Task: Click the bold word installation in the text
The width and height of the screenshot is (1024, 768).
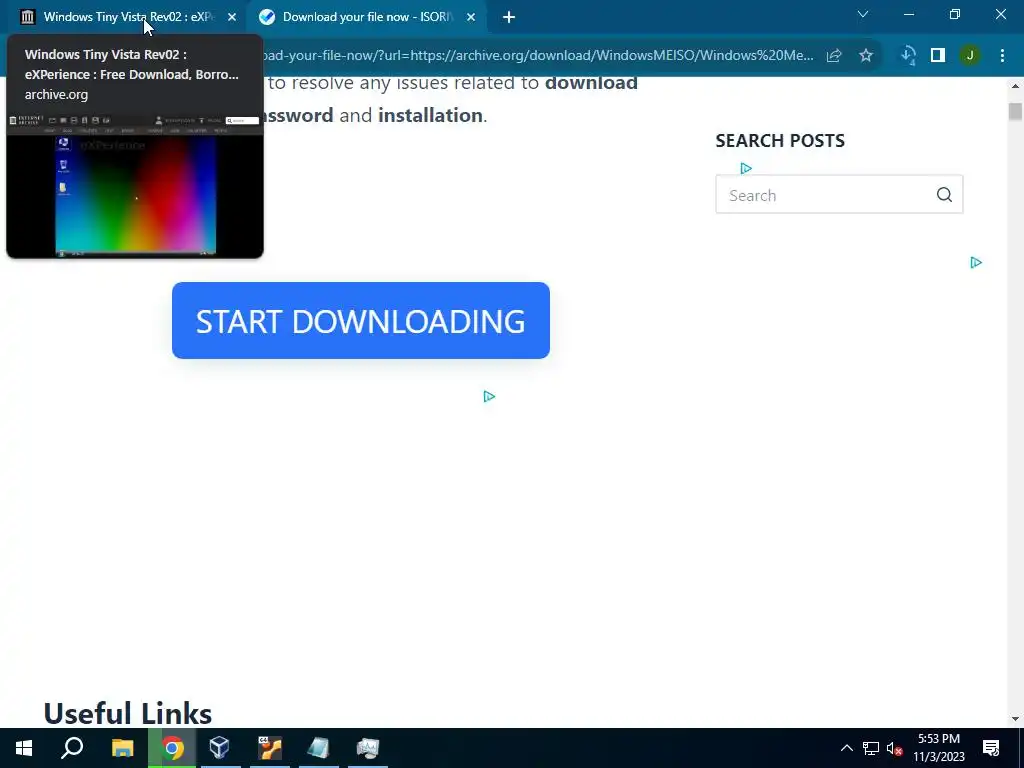Action: [430, 115]
